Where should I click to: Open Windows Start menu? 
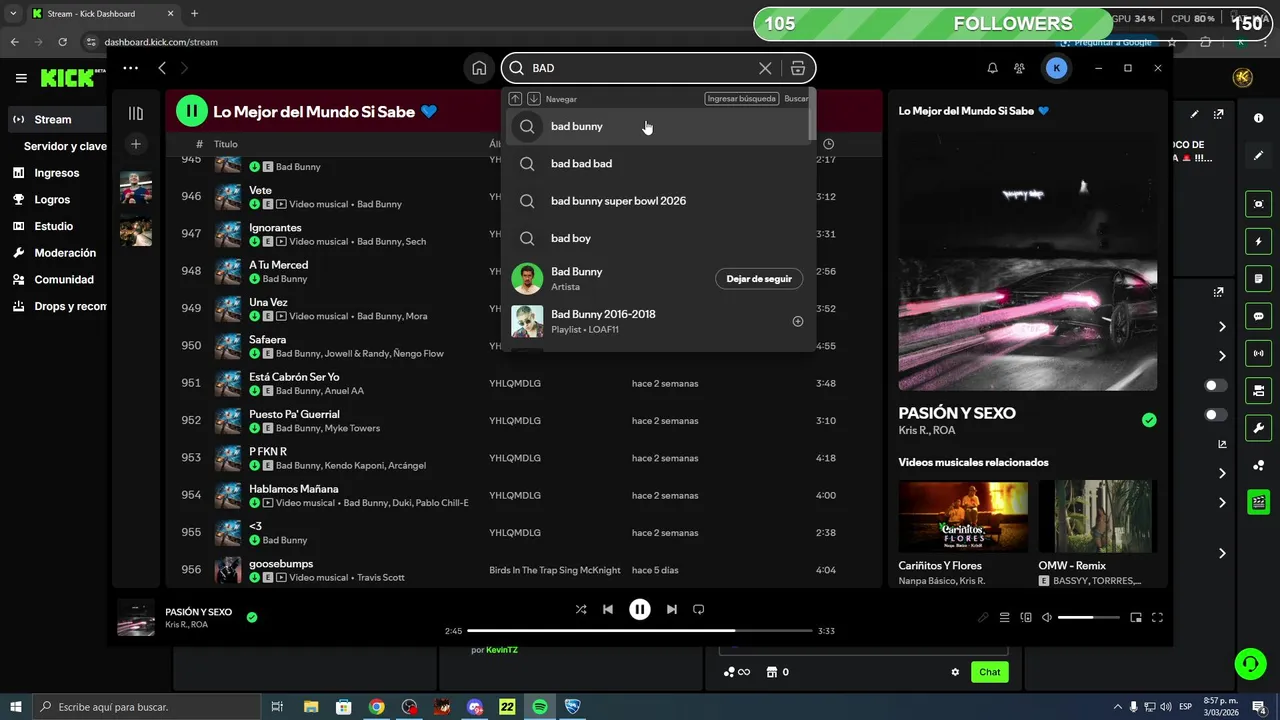pyautogui.click(x=16, y=707)
